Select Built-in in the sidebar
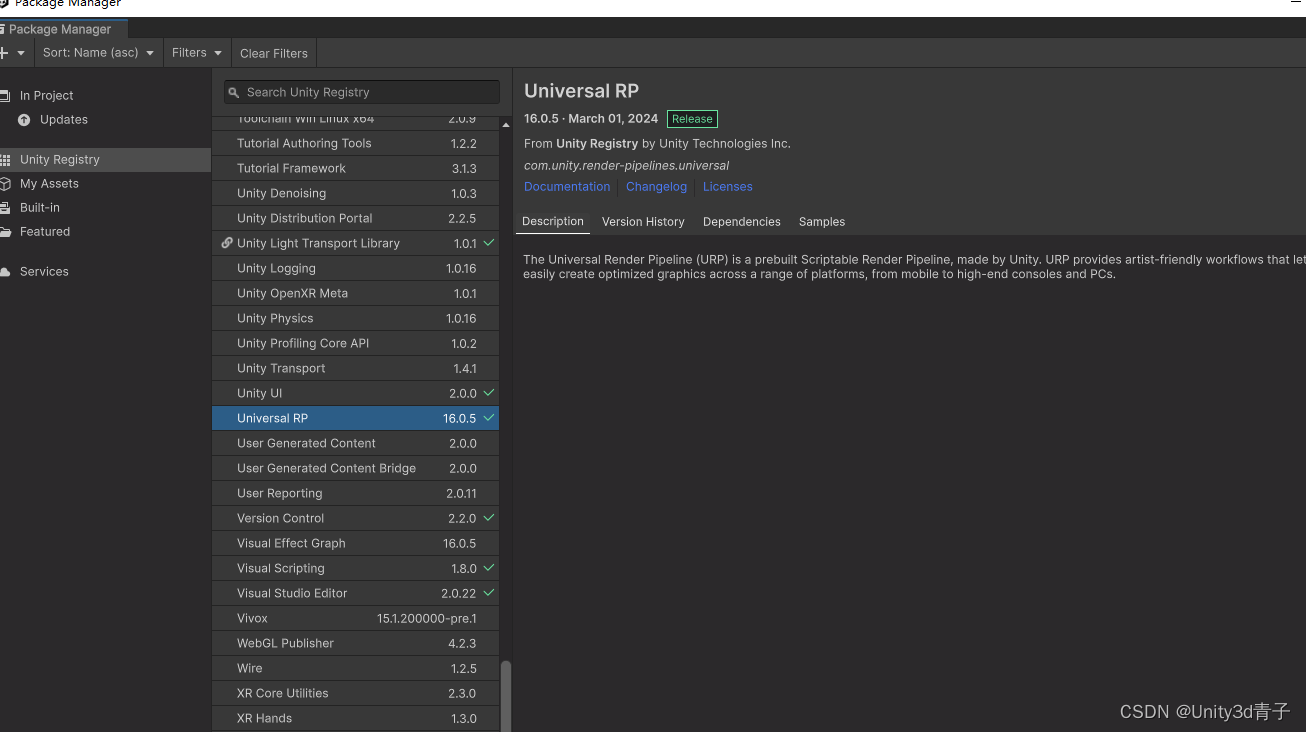1306x732 pixels. pyautogui.click(x=105, y=207)
